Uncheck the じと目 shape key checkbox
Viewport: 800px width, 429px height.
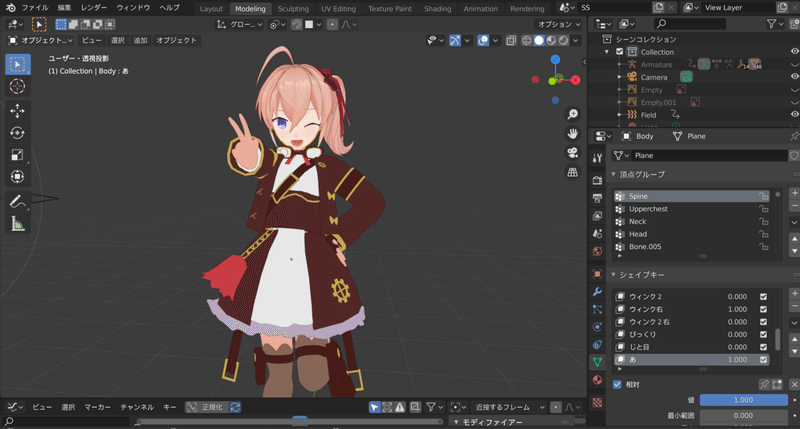(763, 347)
